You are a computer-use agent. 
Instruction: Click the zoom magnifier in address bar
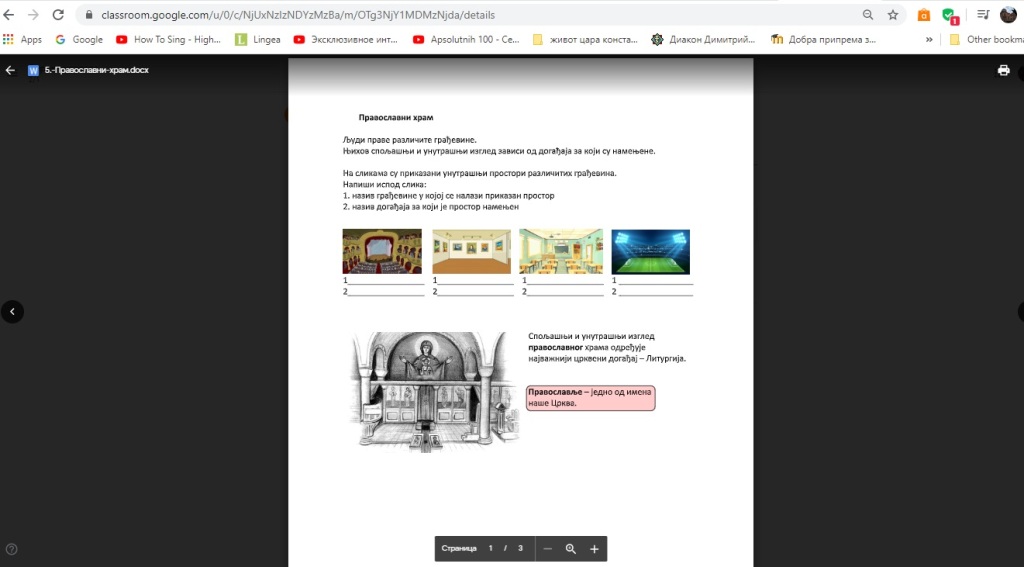(x=868, y=14)
